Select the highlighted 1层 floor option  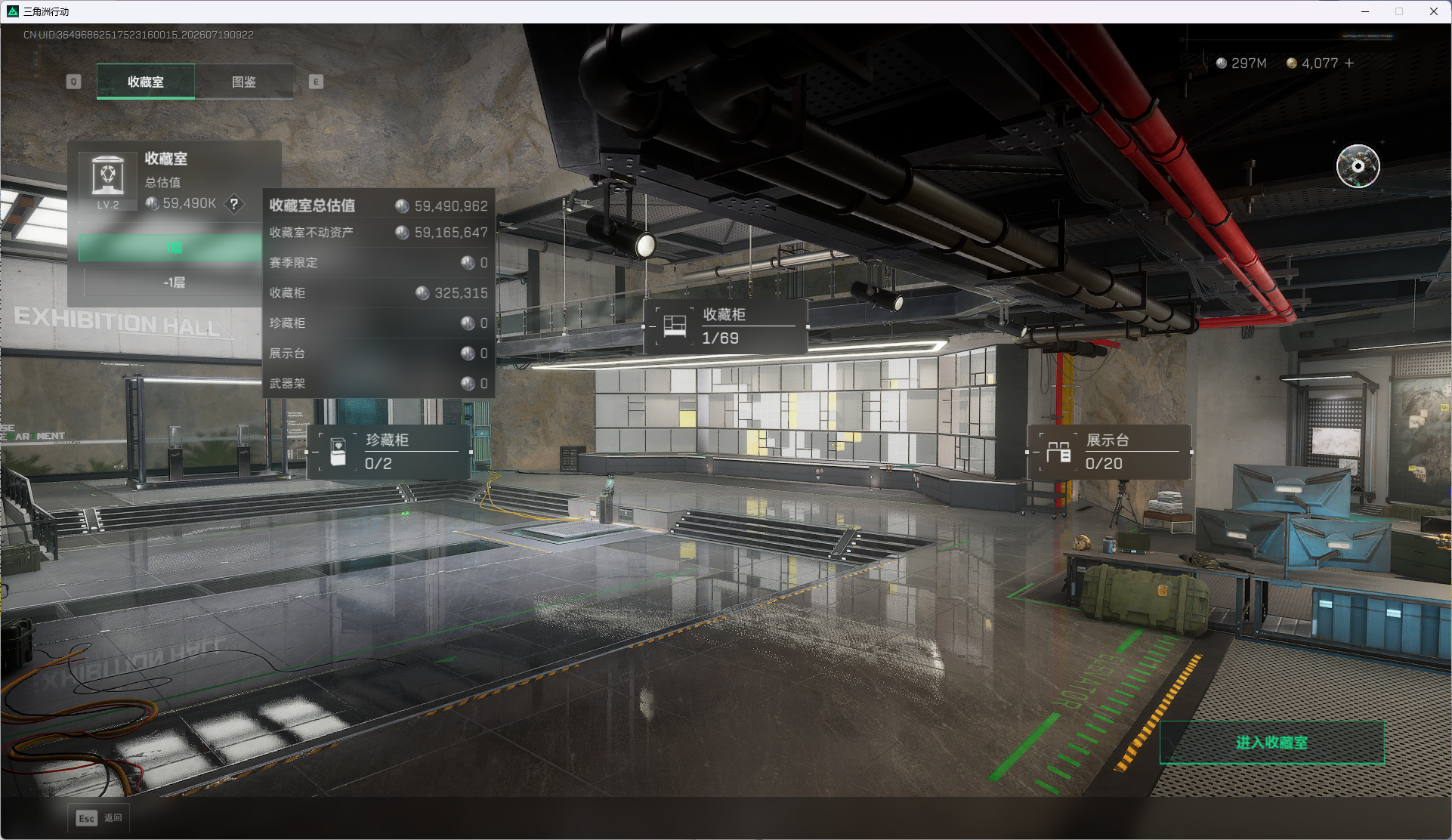point(173,248)
